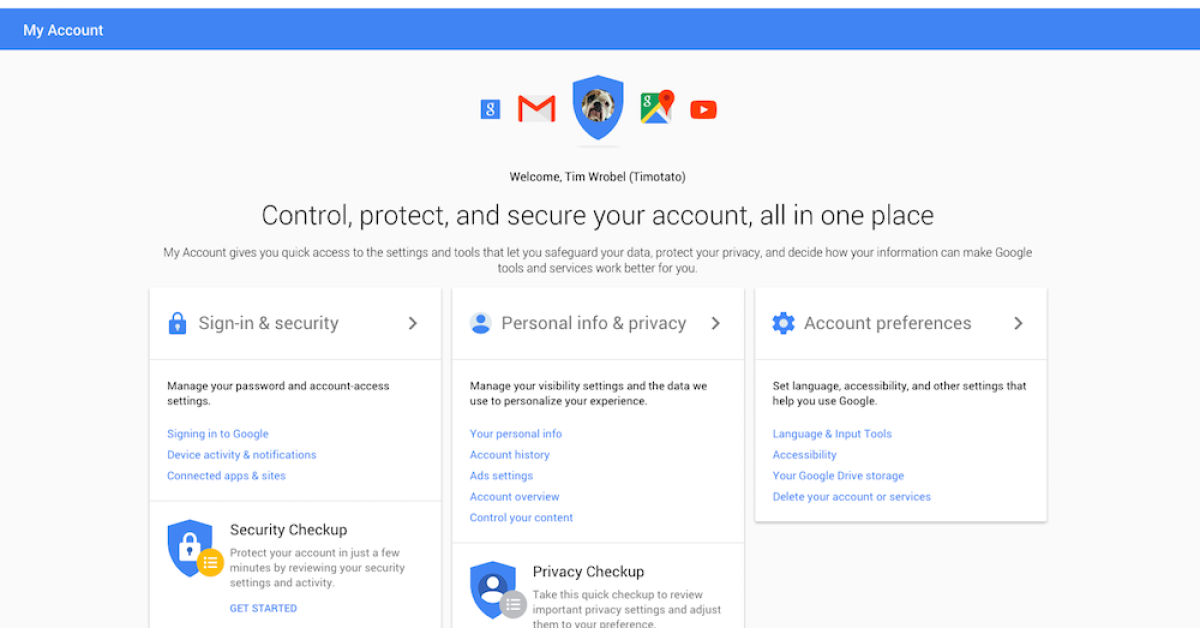The width and height of the screenshot is (1200, 628).
Task: Open Language & Input Tools link
Action: pos(832,434)
